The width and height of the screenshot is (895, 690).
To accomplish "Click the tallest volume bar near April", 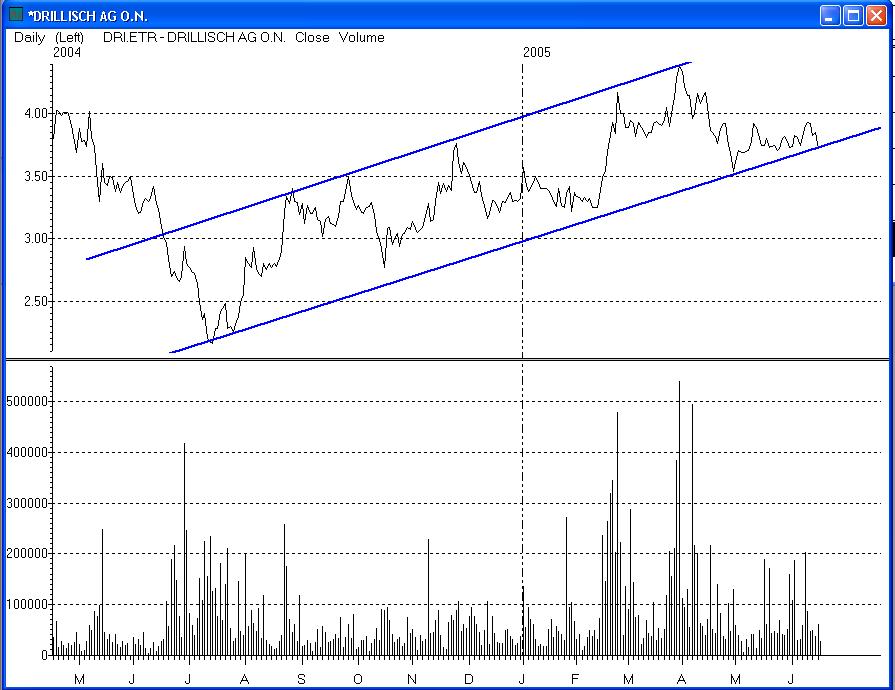I will point(679,518).
